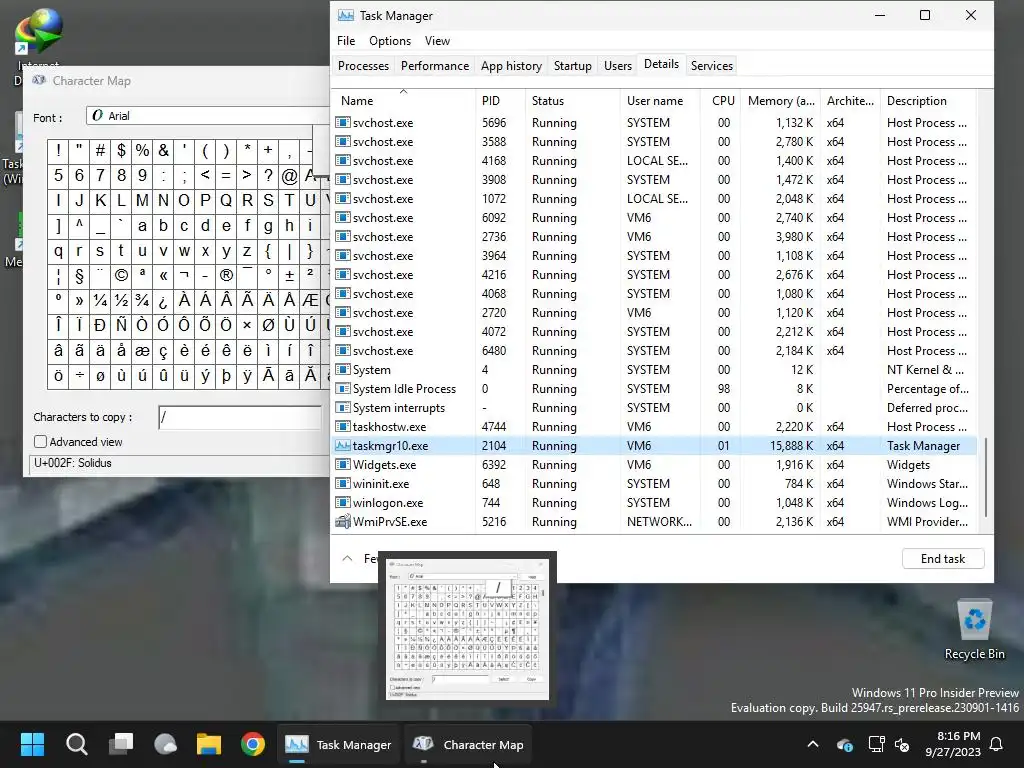This screenshot has height=768, width=1024.
Task: Sort by Memory column header
Action: (781, 101)
